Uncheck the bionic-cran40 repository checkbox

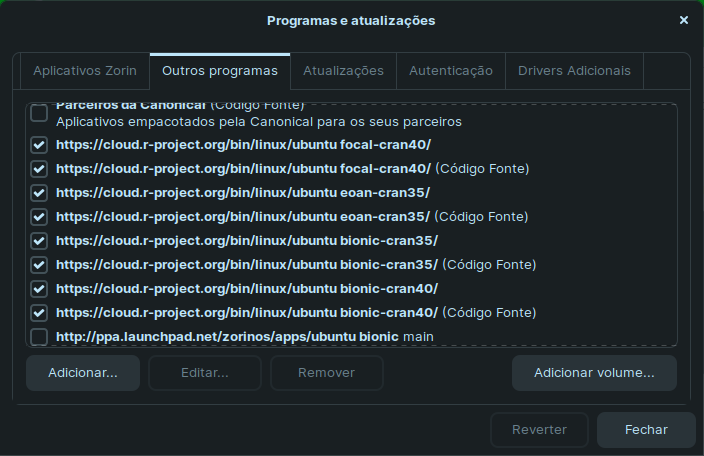[x=39, y=289]
